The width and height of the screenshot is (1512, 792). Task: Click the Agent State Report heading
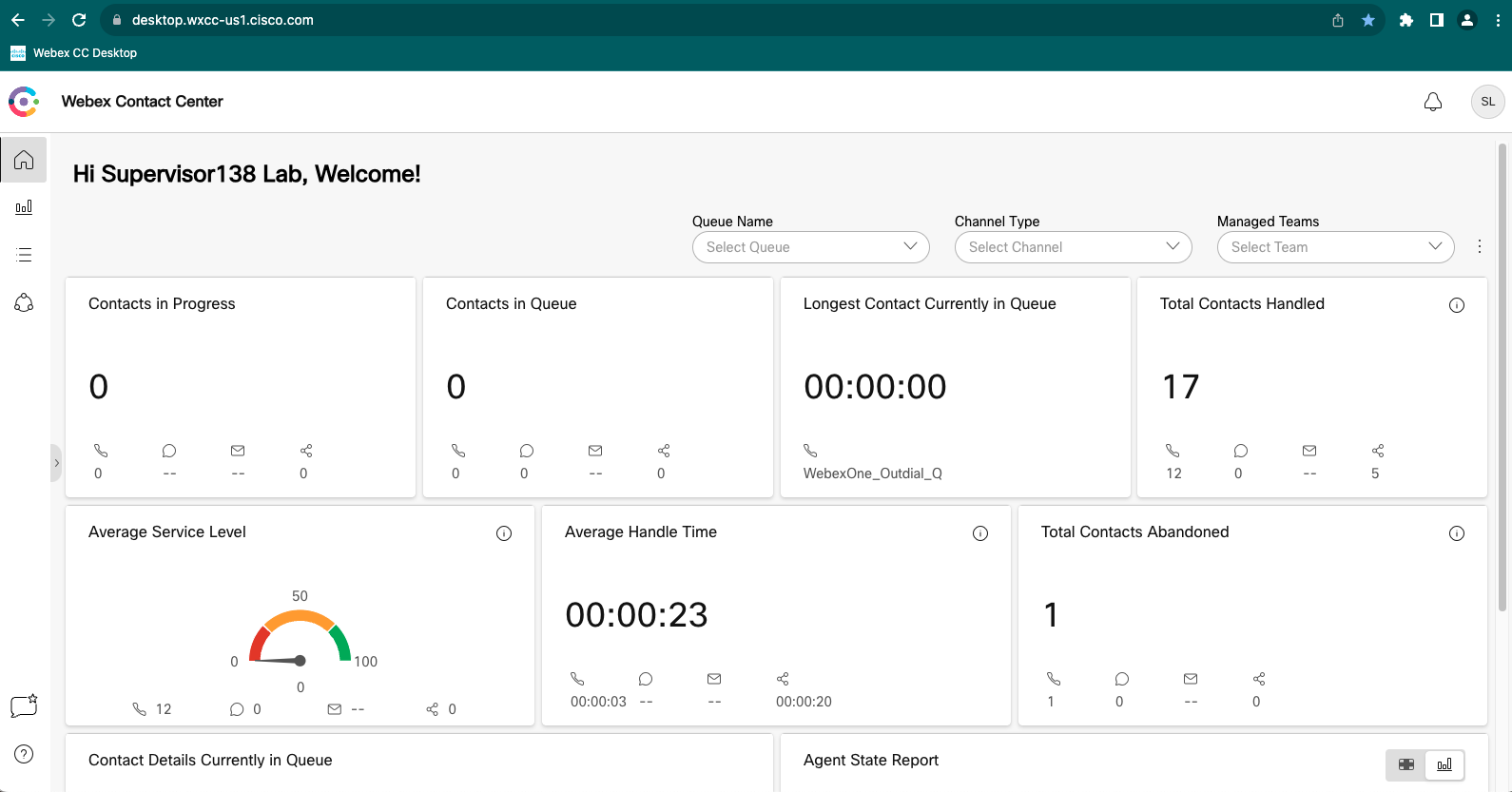[x=871, y=760]
